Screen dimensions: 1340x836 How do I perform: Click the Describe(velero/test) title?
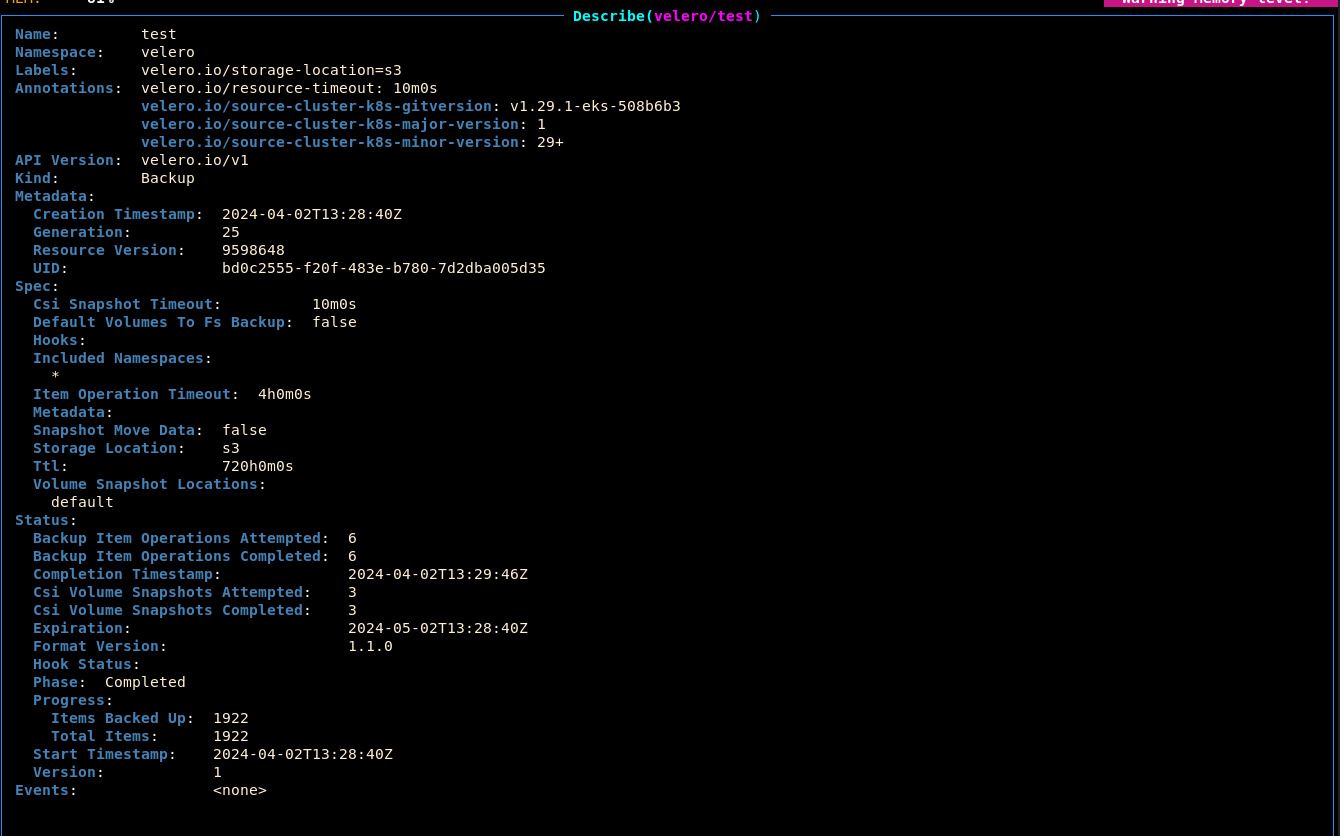665,16
